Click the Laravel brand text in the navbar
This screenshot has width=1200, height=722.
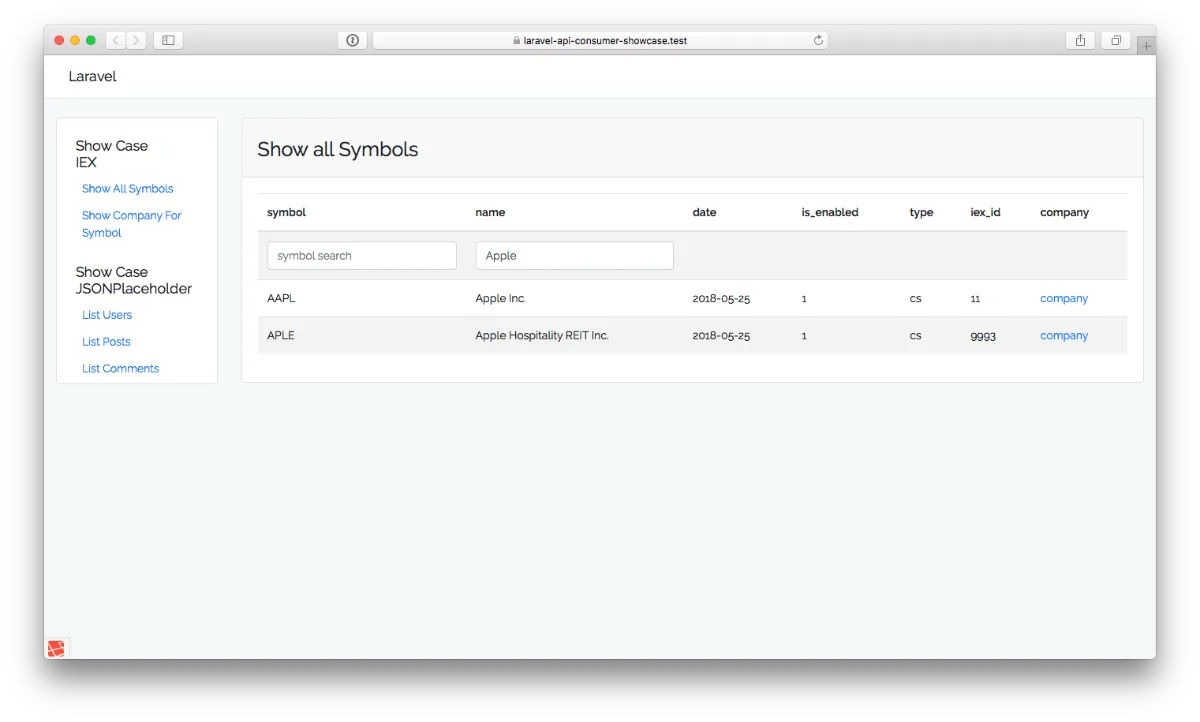[x=92, y=76]
